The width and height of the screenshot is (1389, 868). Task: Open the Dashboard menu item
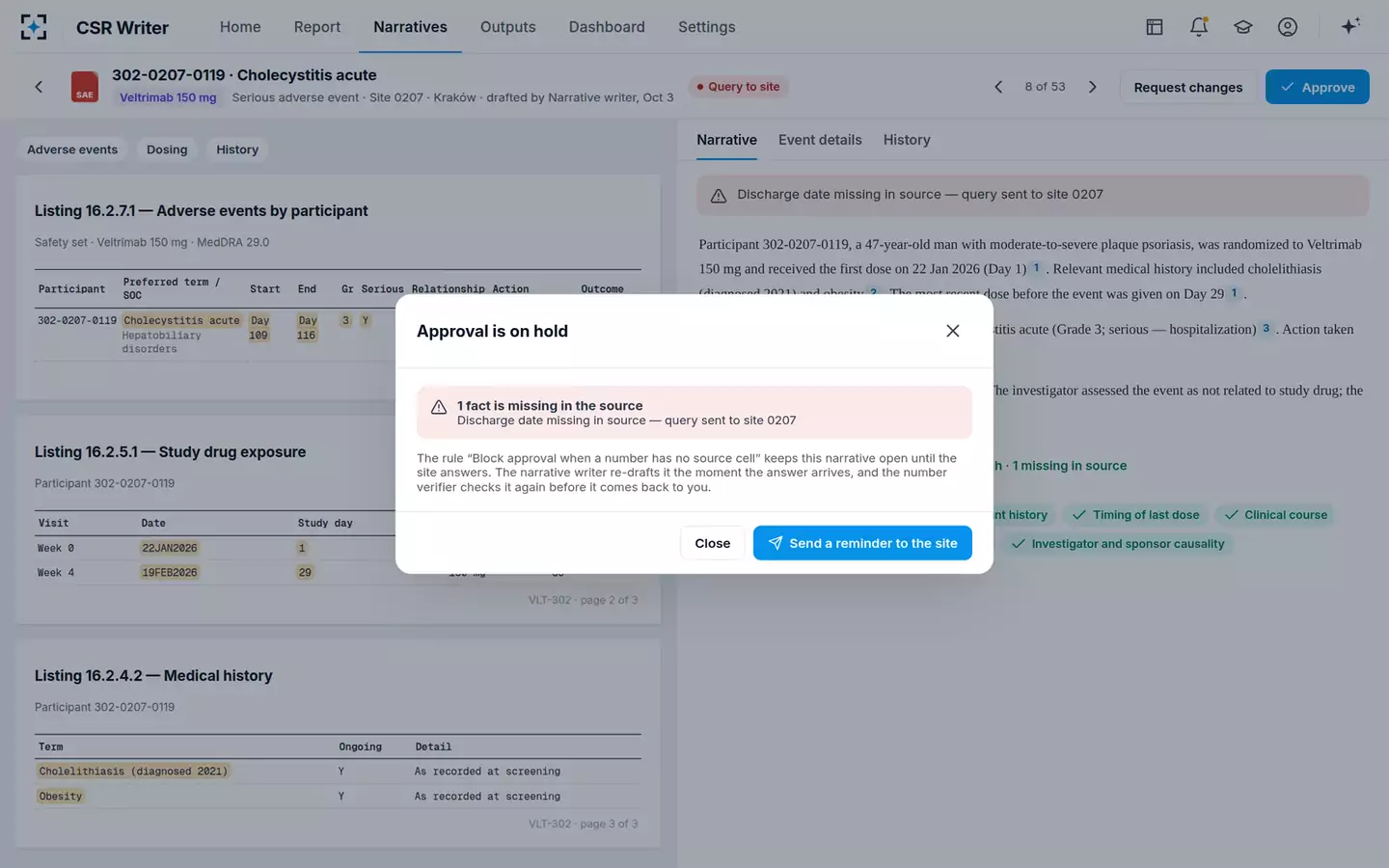click(607, 27)
